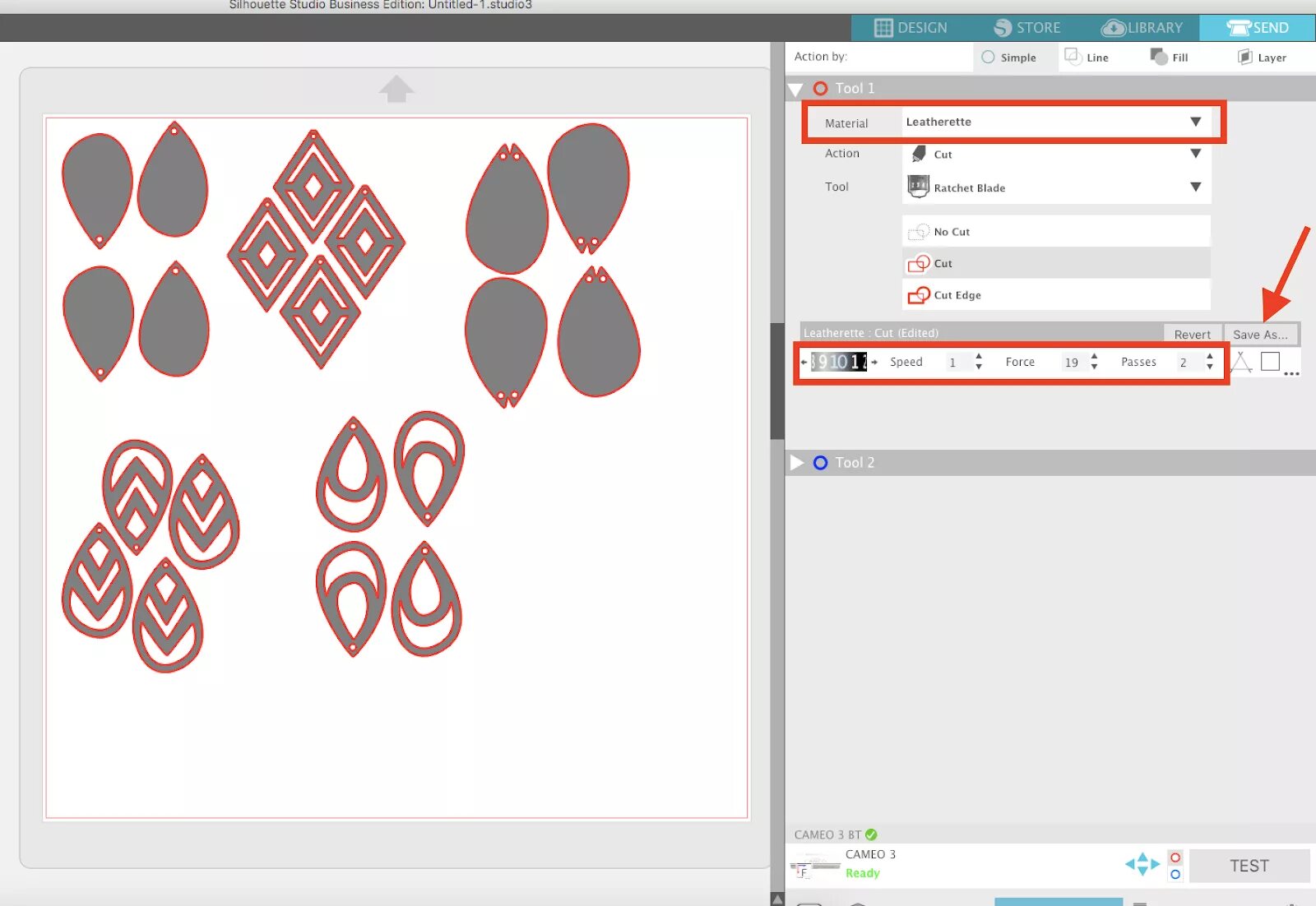
Task: Click the scrollbar bottom arrow
Action: pyautogui.click(x=777, y=899)
